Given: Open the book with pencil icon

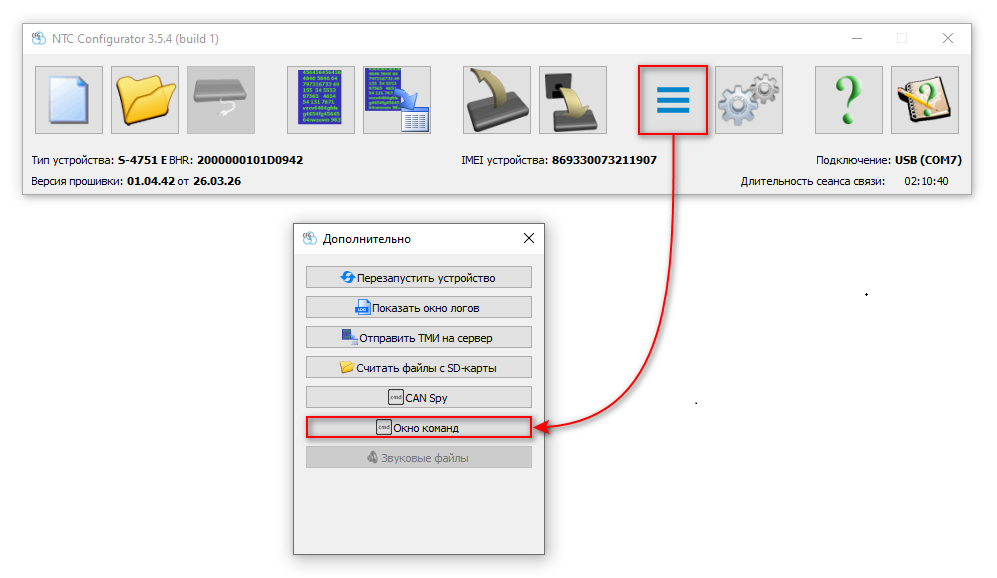Looking at the screenshot, I should pyautogui.click(x=925, y=100).
